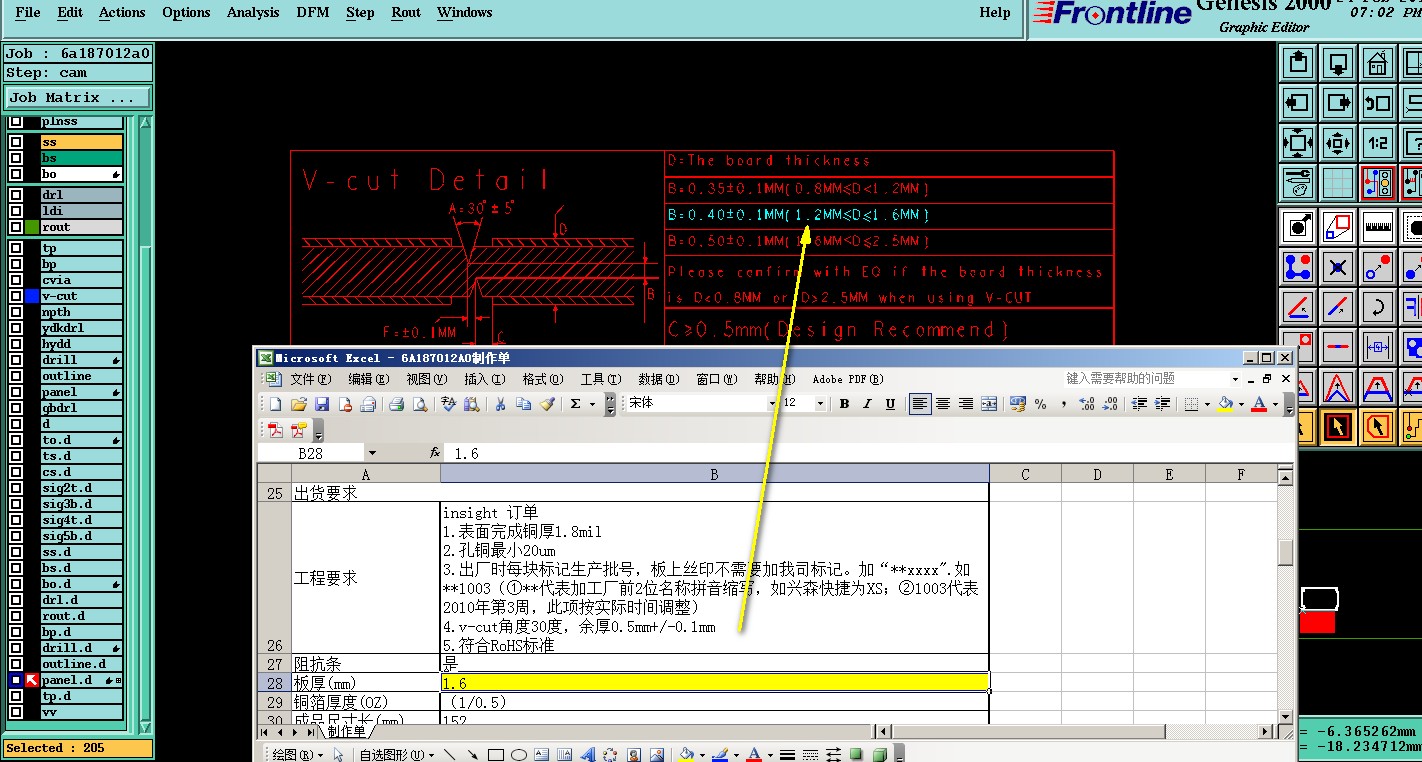
Task: Select the polygon arrow selection tool
Action: click(x=1378, y=427)
